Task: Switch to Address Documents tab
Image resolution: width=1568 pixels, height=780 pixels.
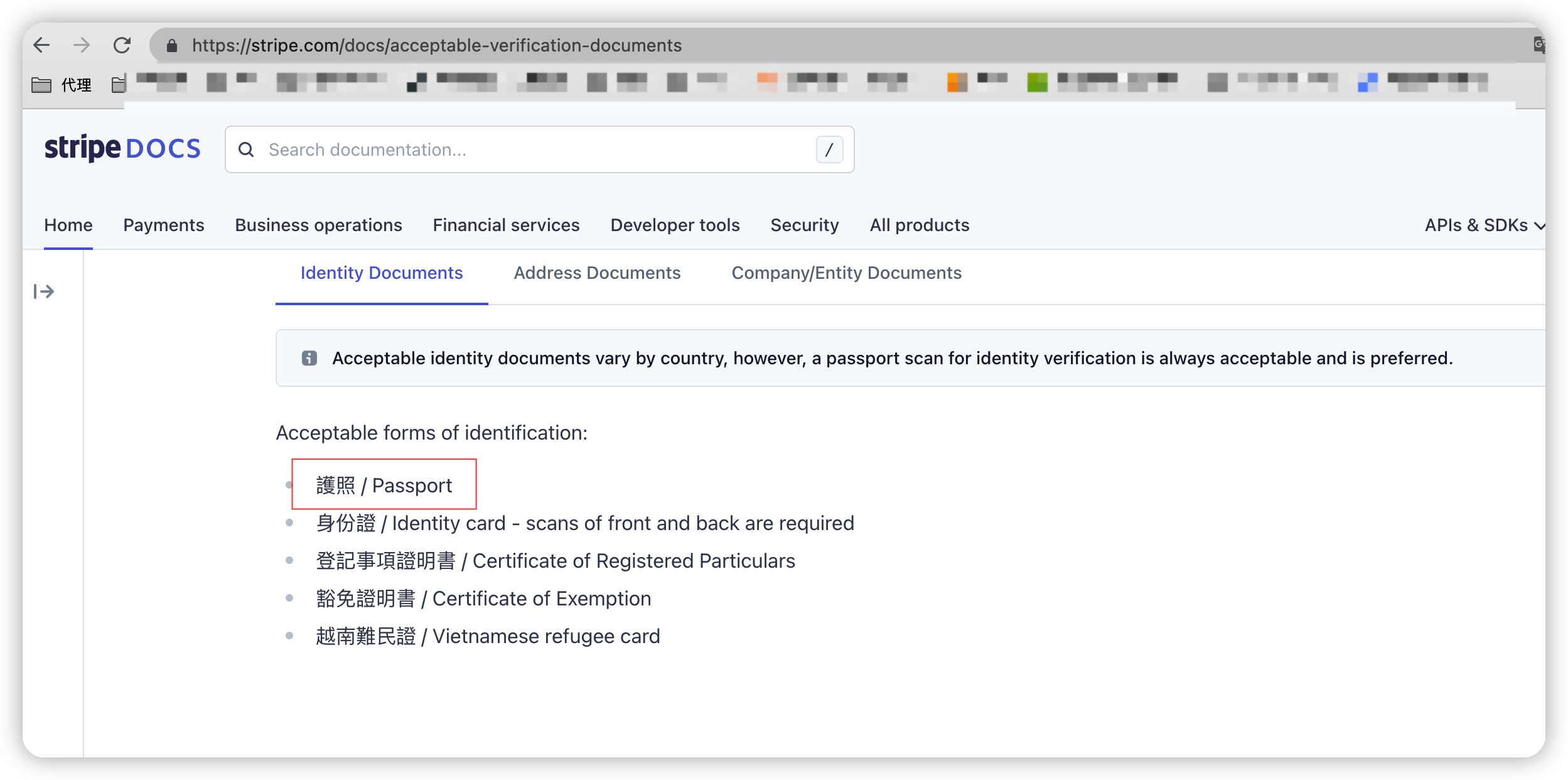Action: [x=596, y=273]
